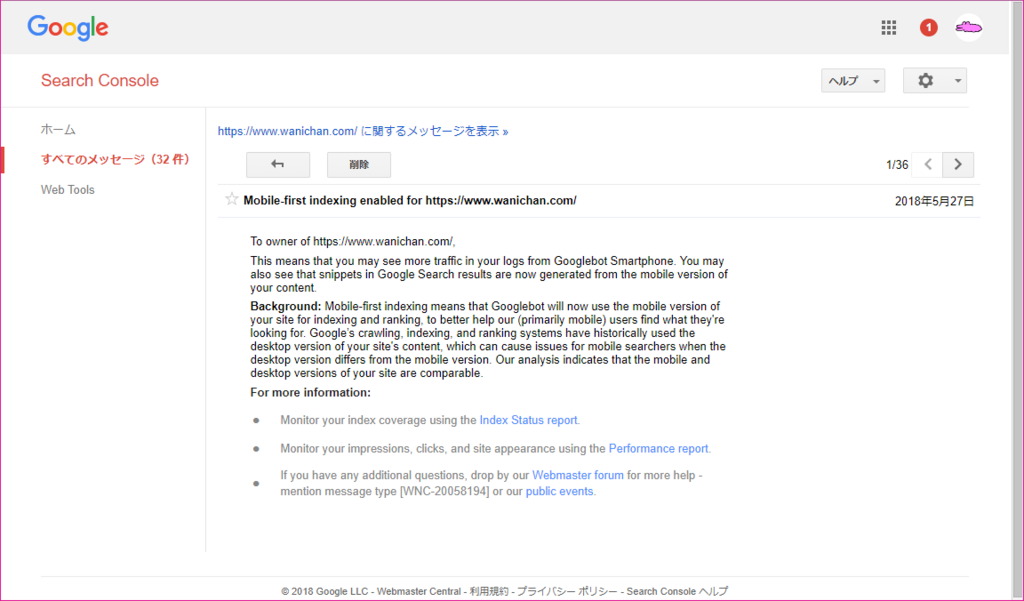1024x601 pixels.
Task: Select すべてのメッセージ (32 件)
Action: pos(115,159)
